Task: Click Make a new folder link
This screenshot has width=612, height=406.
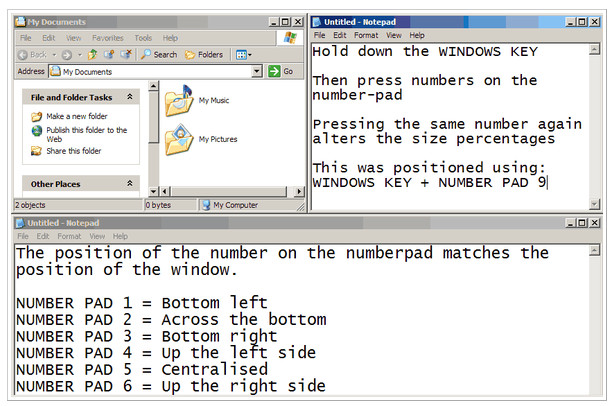Action: (76, 116)
